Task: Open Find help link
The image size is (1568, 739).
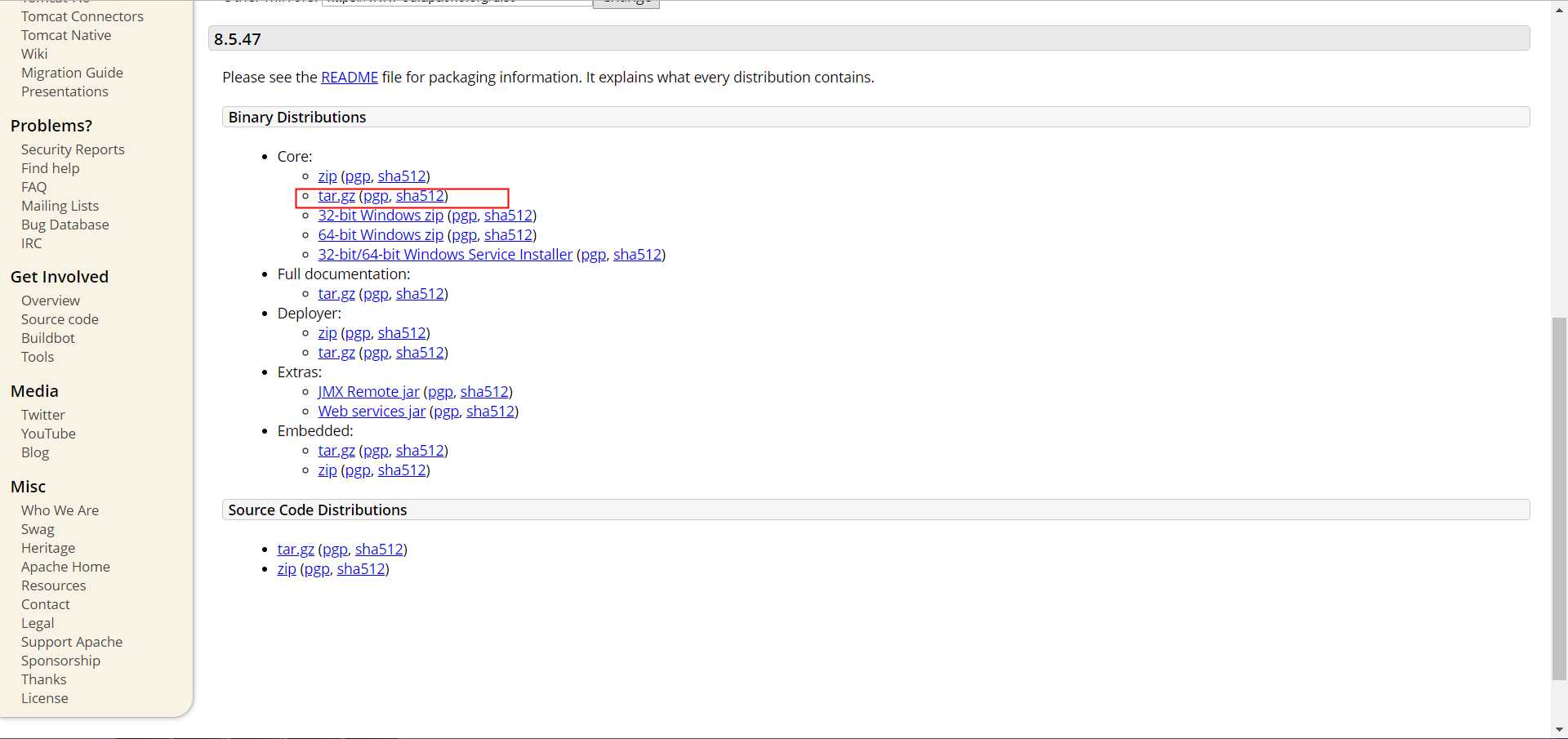Action: [x=50, y=168]
